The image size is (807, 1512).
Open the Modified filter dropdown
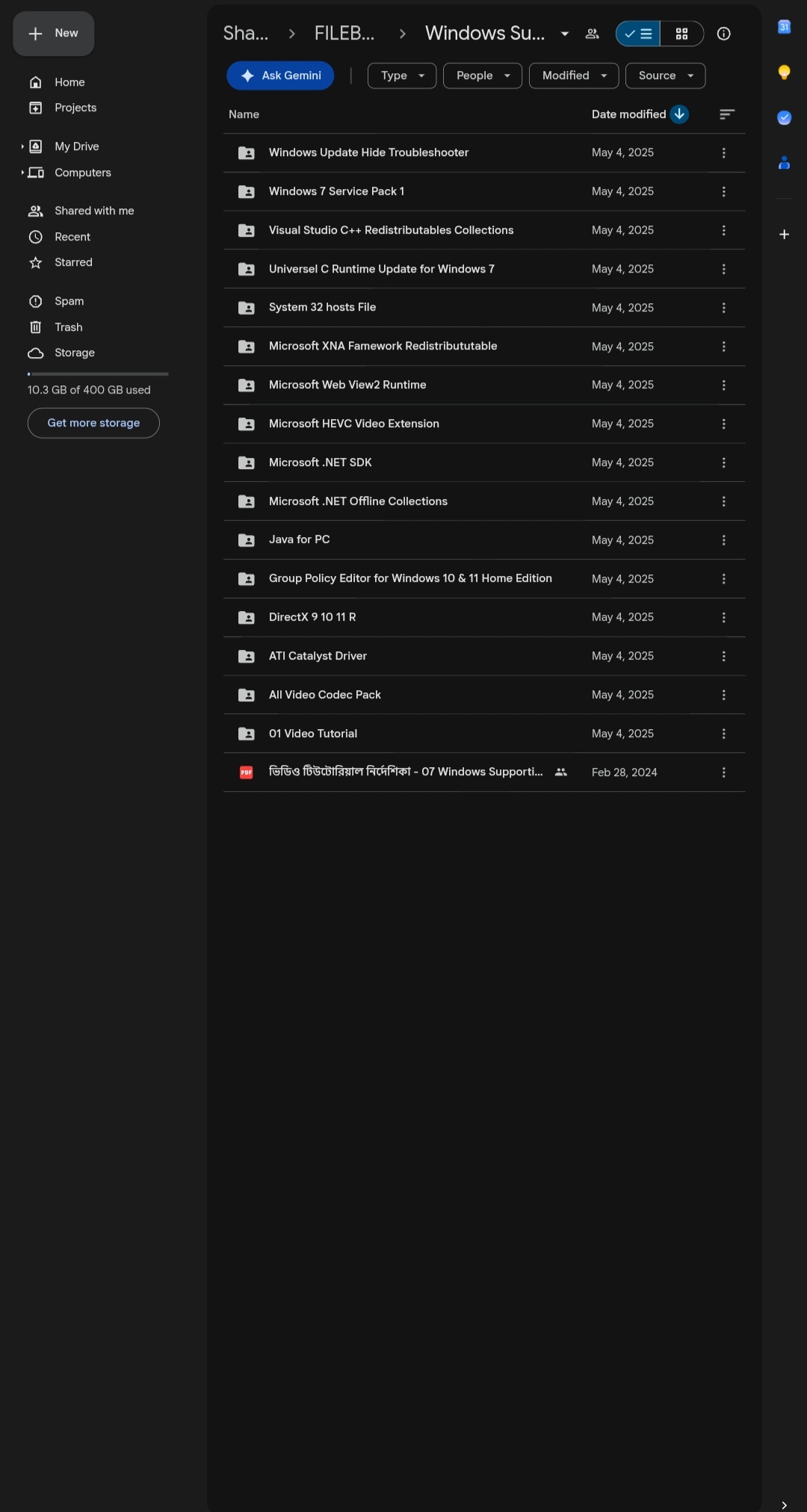click(x=574, y=75)
